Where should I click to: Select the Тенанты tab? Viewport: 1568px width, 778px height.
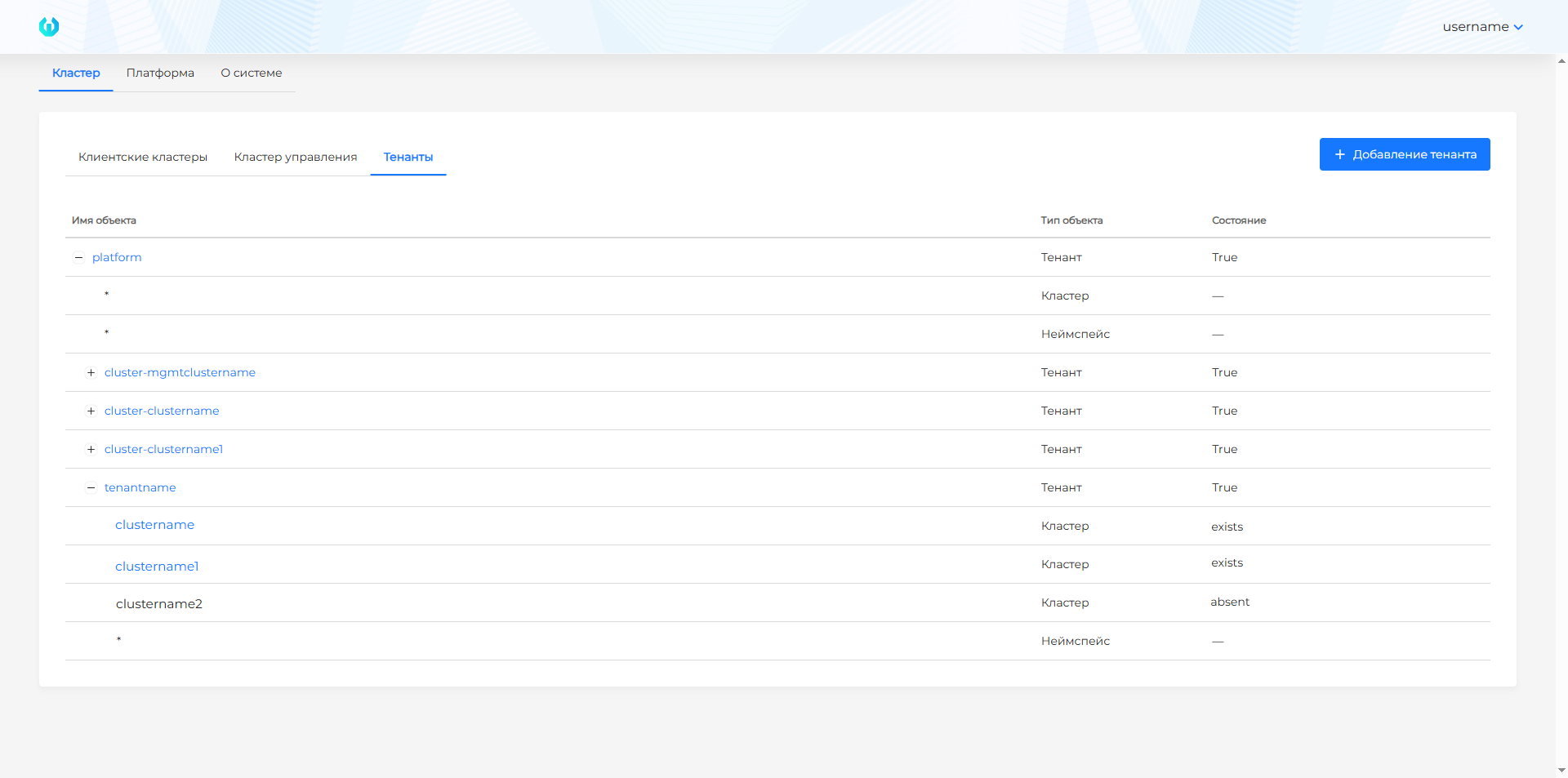click(x=408, y=157)
